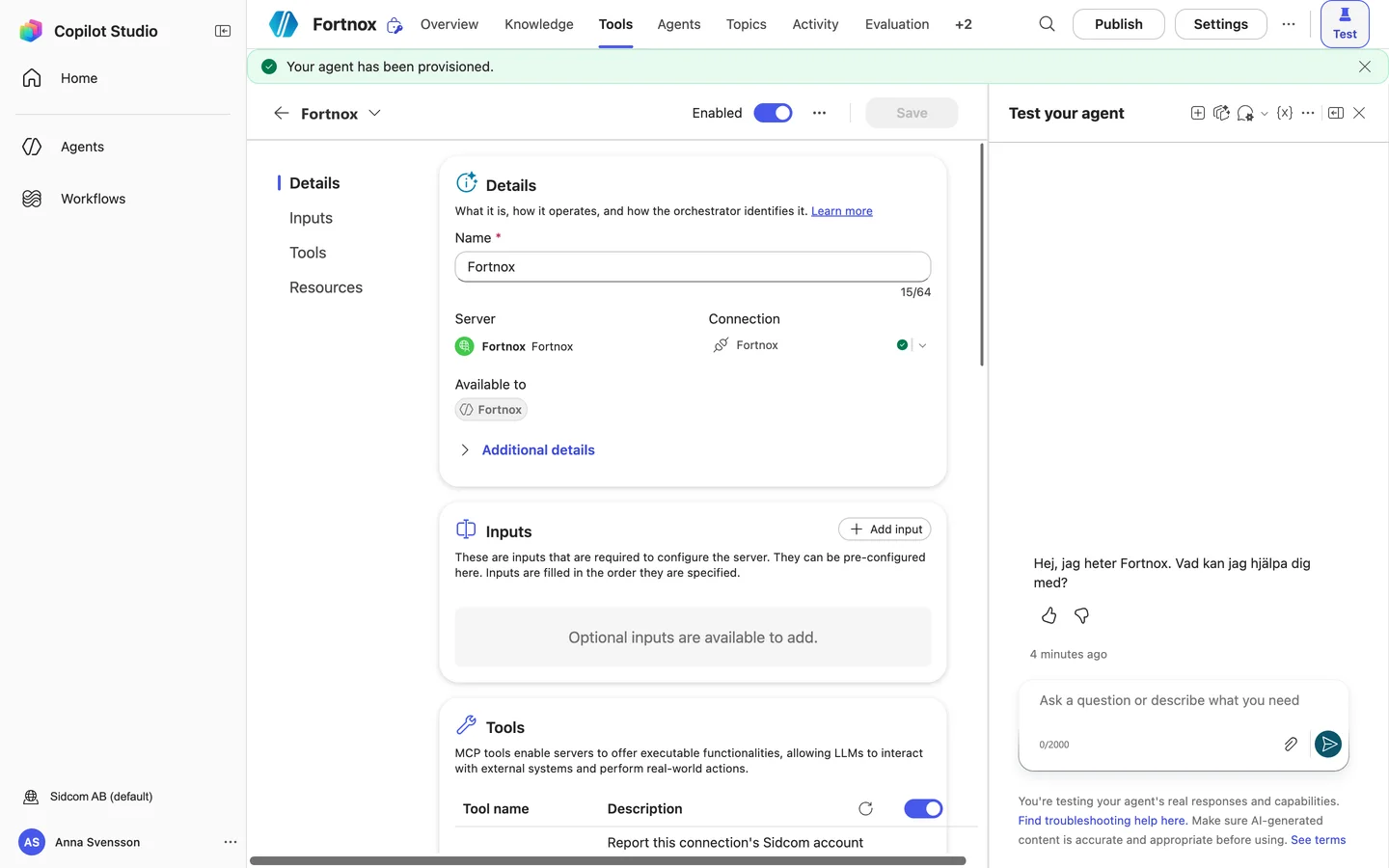Open user menu next to Anna Svensson

[231, 842]
